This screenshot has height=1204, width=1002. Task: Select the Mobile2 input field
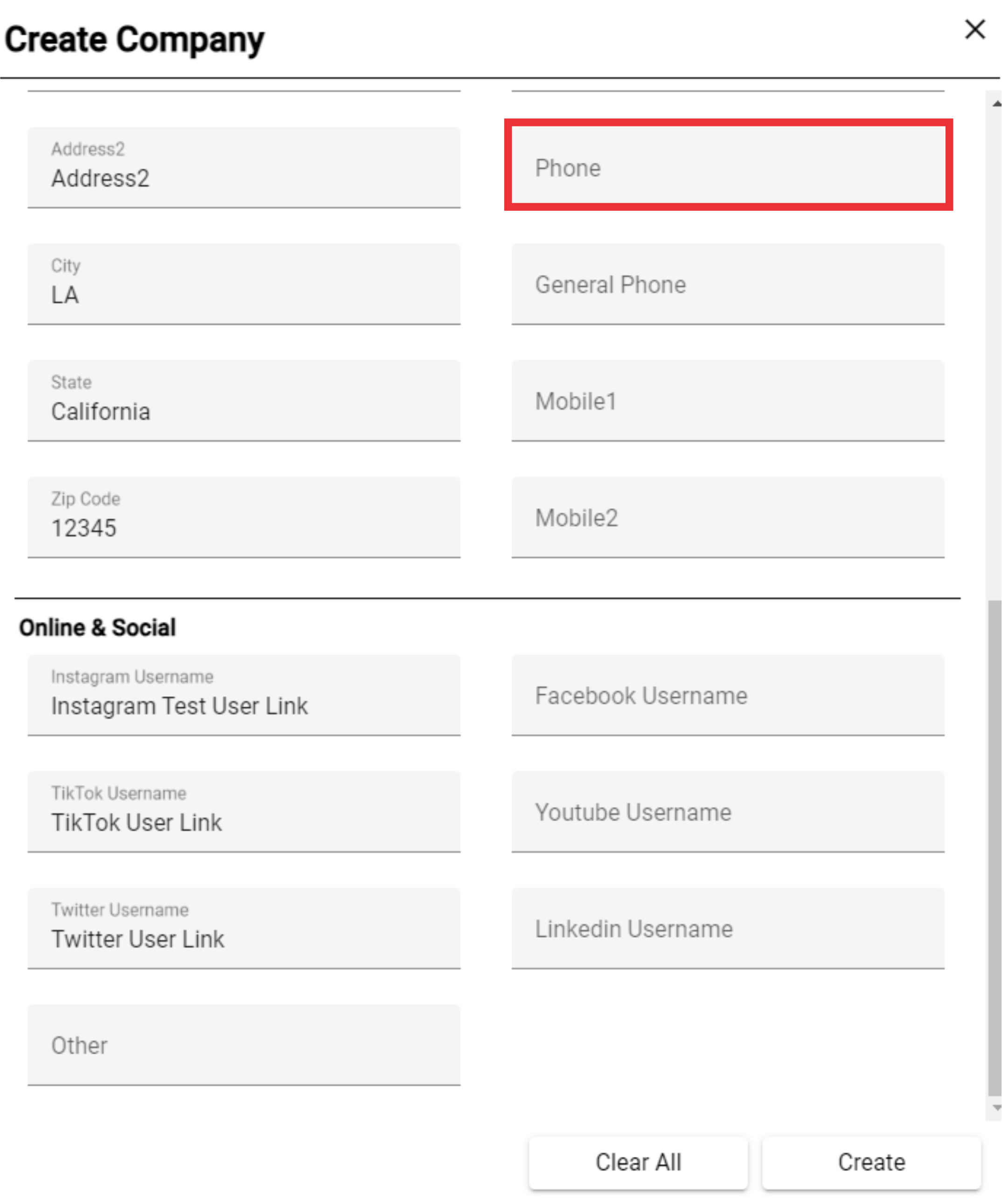pos(728,517)
